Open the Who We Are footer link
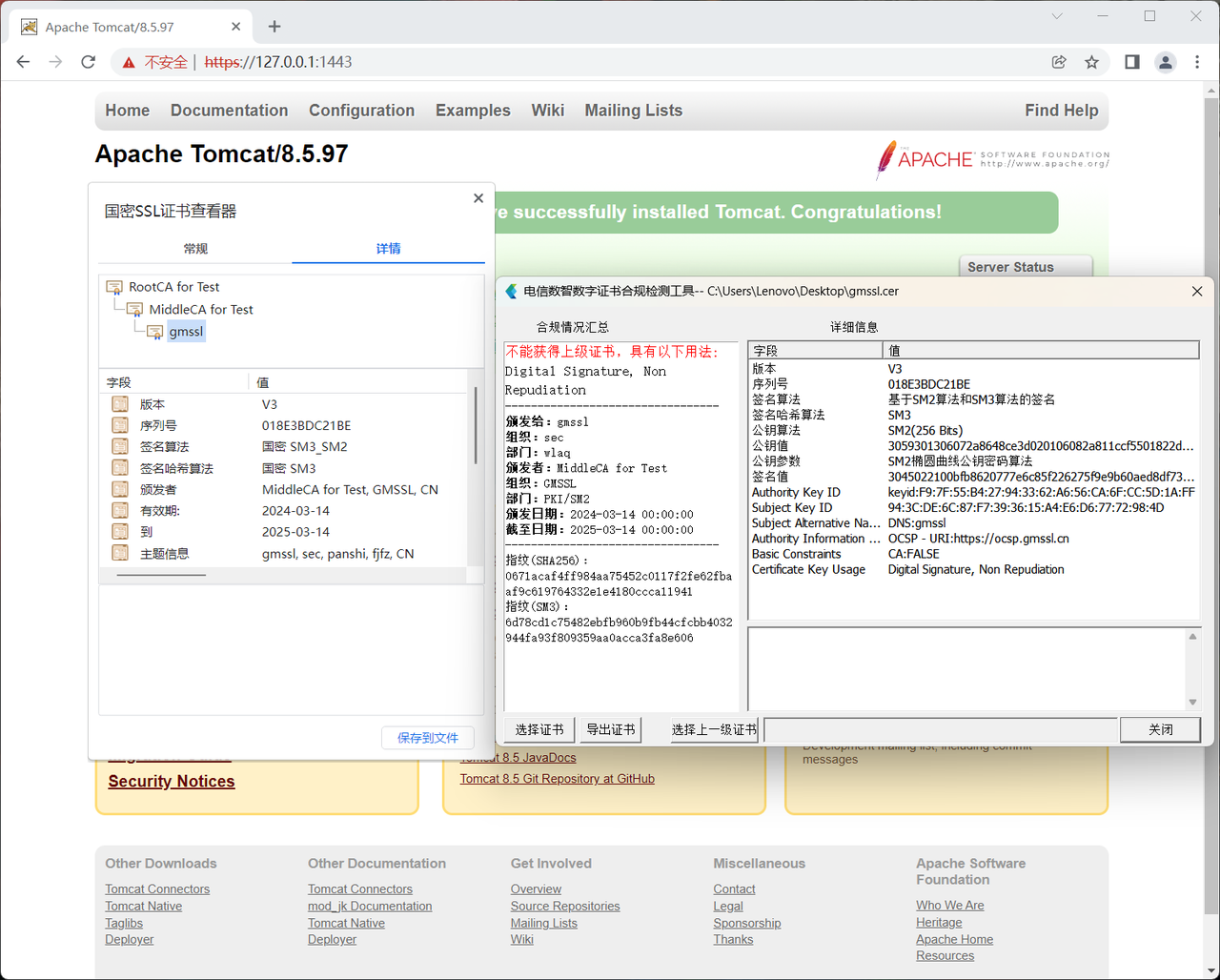The width and height of the screenshot is (1220, 980). click(950, 906)
